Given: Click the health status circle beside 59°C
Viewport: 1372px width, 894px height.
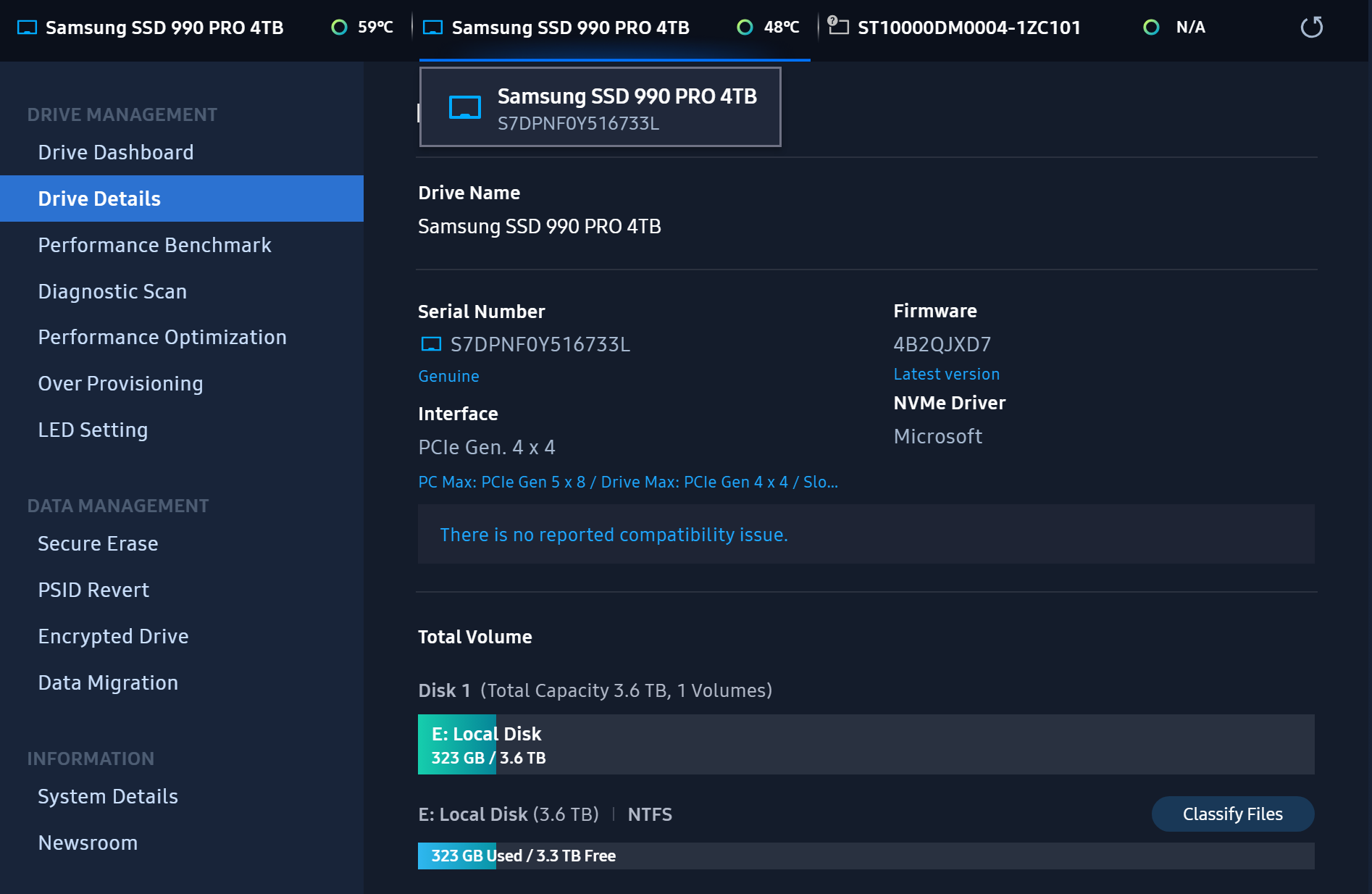Looking at the screenshot, I should (339, 28).
